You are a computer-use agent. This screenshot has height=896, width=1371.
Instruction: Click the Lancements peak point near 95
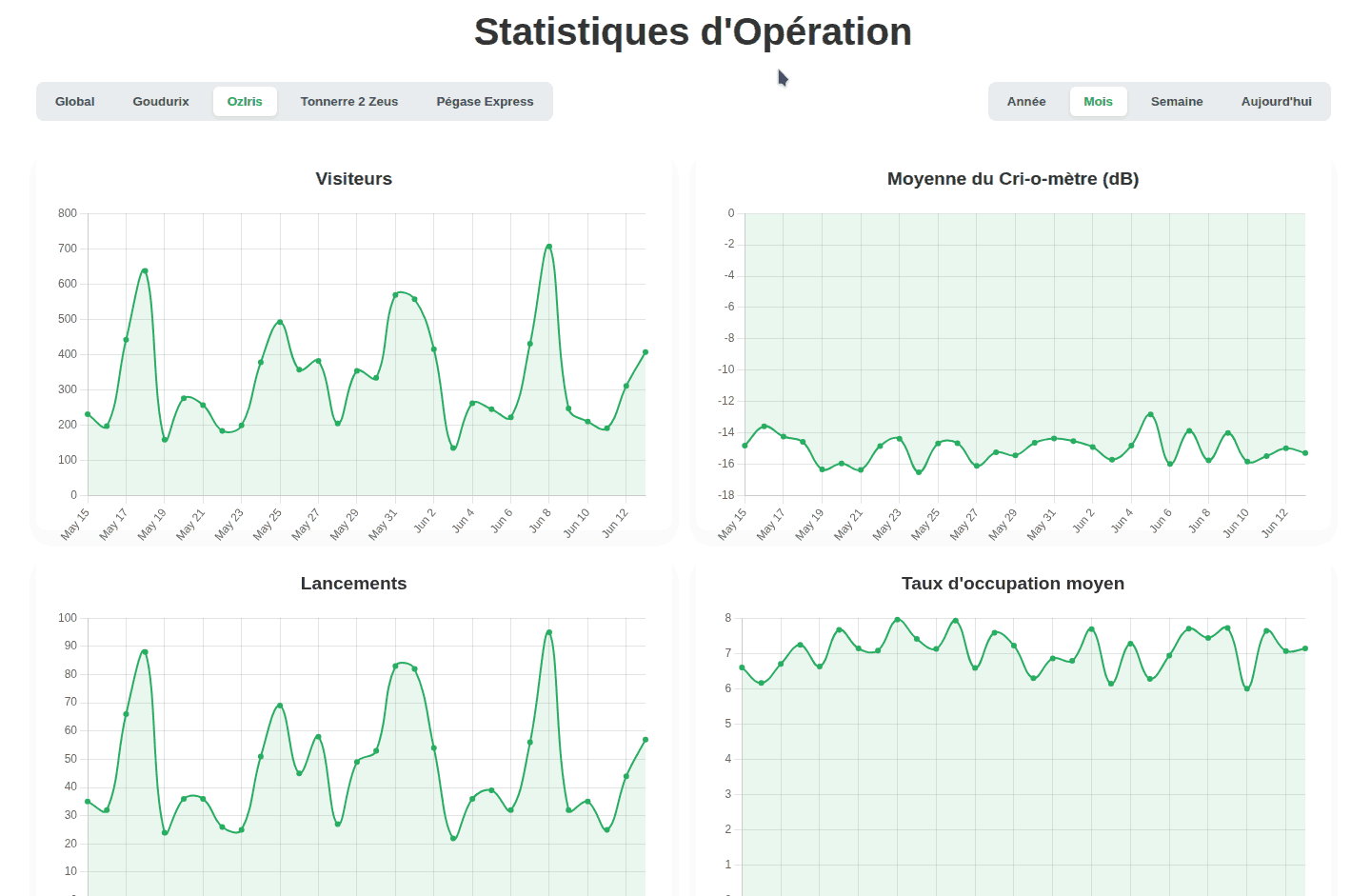pyautogui.click(x=549, y=632)
